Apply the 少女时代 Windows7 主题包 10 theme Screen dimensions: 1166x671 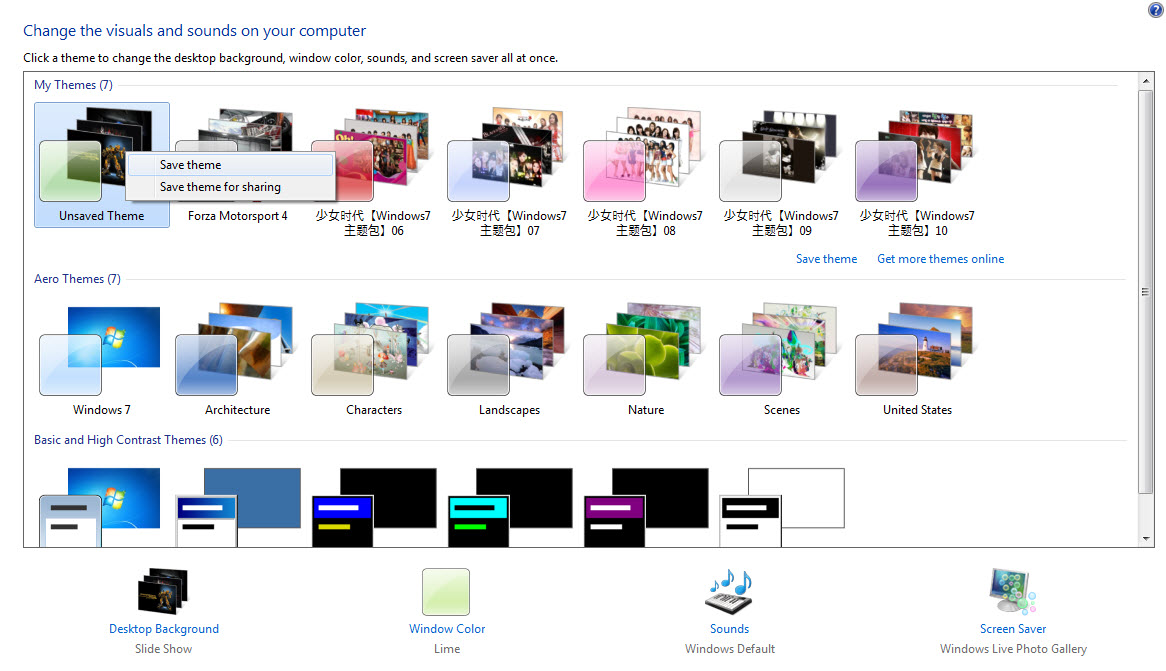click(917, 172)
